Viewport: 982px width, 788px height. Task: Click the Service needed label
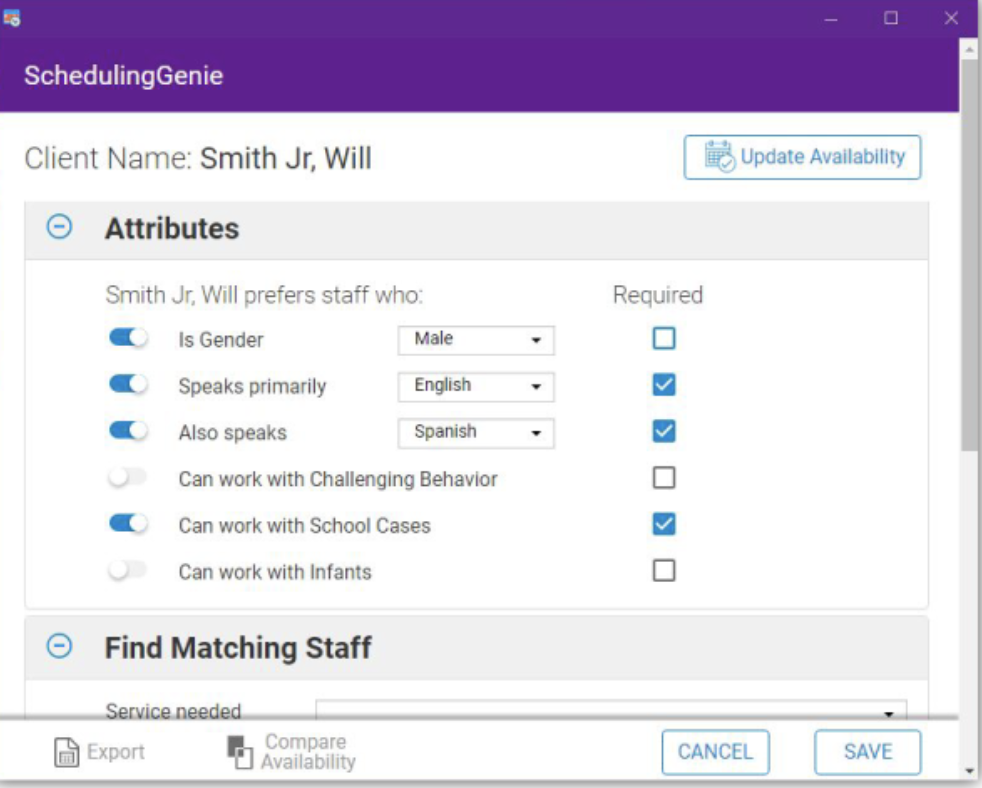pyautogui.click(x=173, y=711)
